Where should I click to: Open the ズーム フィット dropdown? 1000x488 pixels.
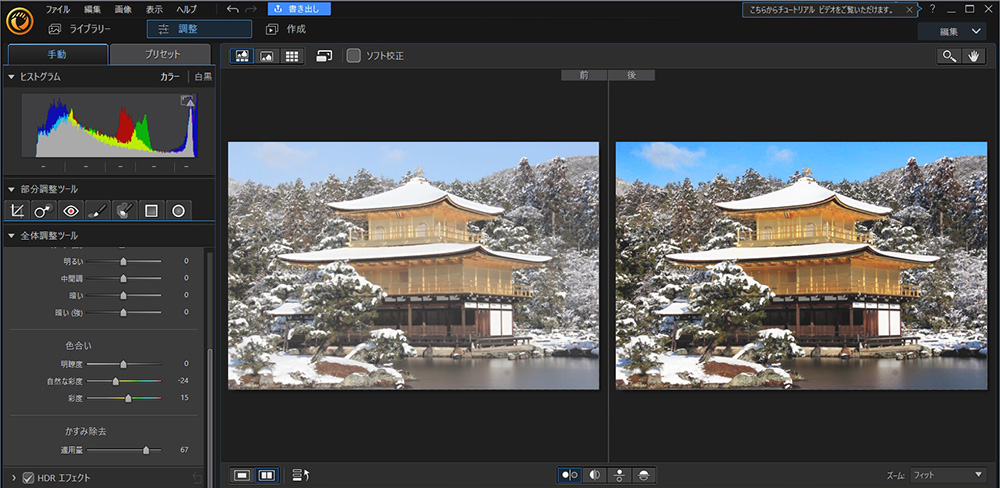coord(948,475)
